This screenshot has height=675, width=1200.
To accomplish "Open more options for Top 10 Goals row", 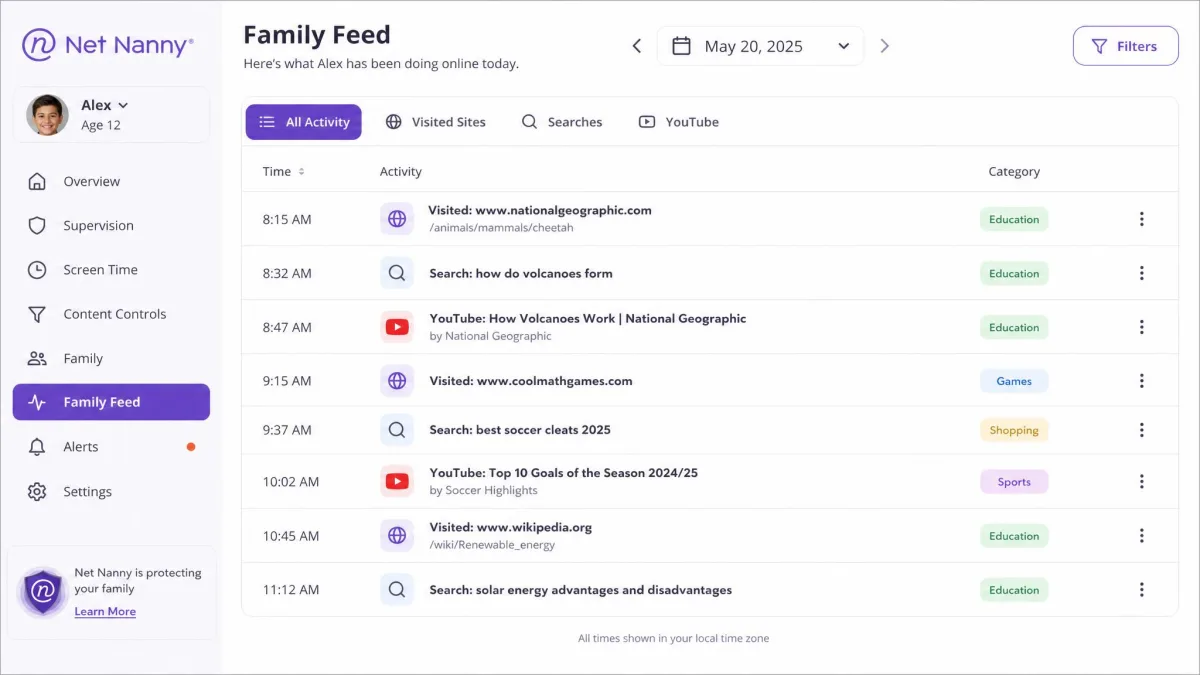I will [1141, 482].
